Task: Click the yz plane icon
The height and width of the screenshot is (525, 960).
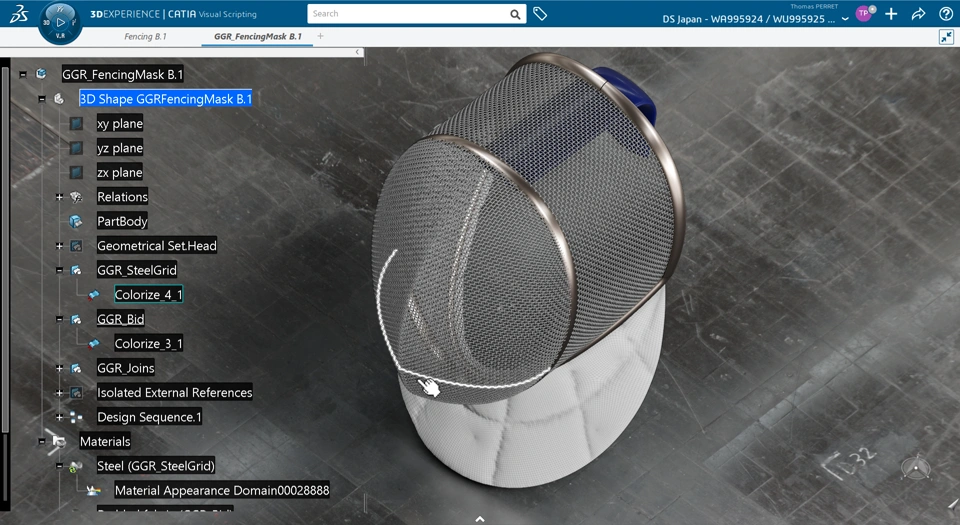Action: pyautogui.click(x=76, y=148)
